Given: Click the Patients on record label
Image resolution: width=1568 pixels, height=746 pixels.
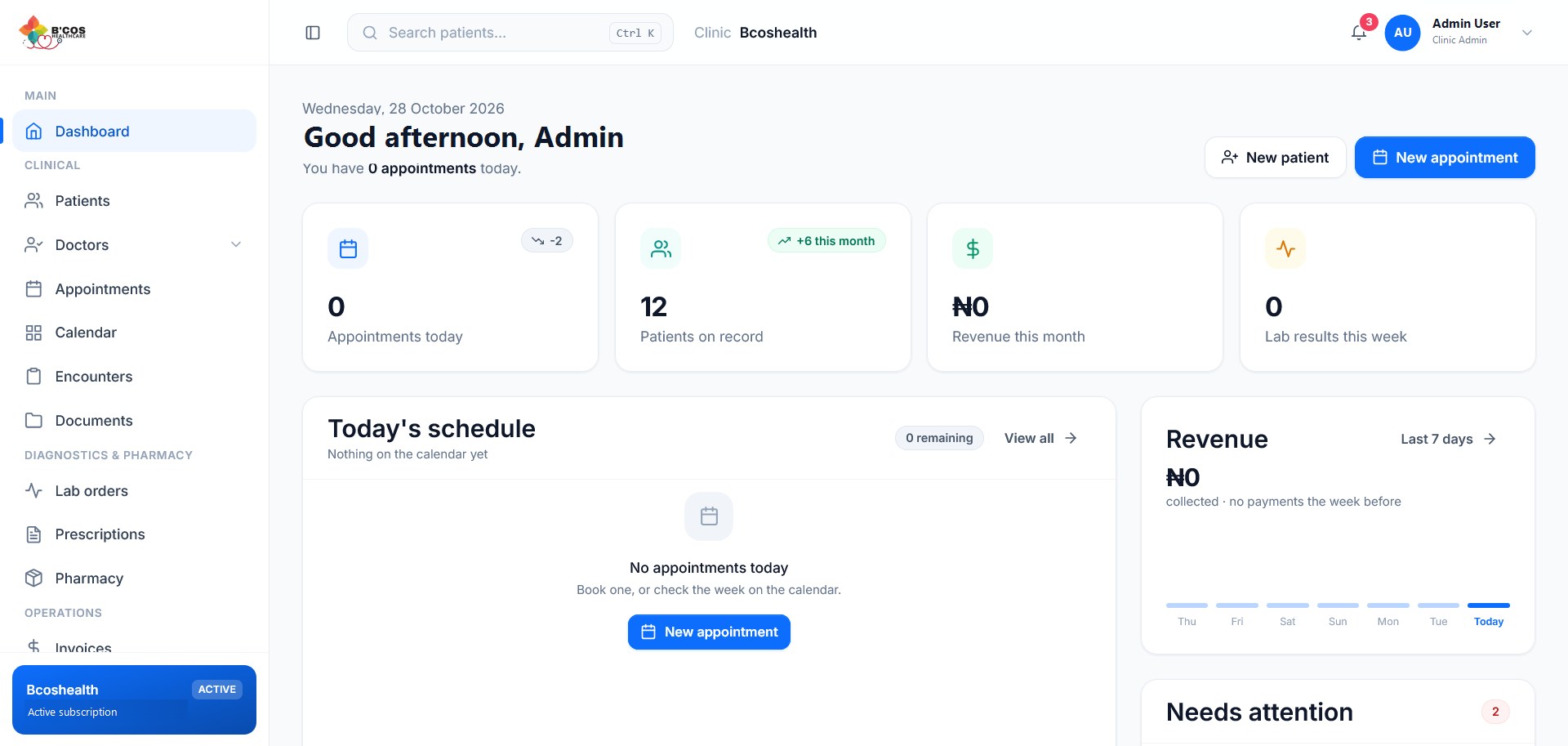Looking at the screenshot, I should coord(702,337).
